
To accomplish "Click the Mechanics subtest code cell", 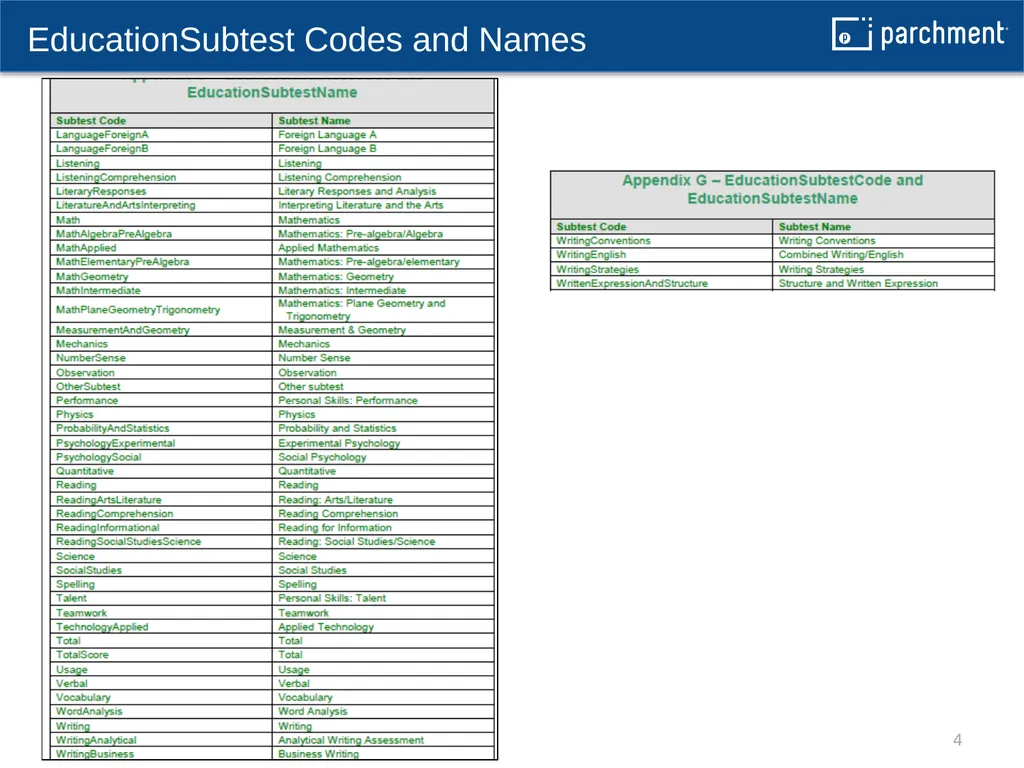I will 161,344.
